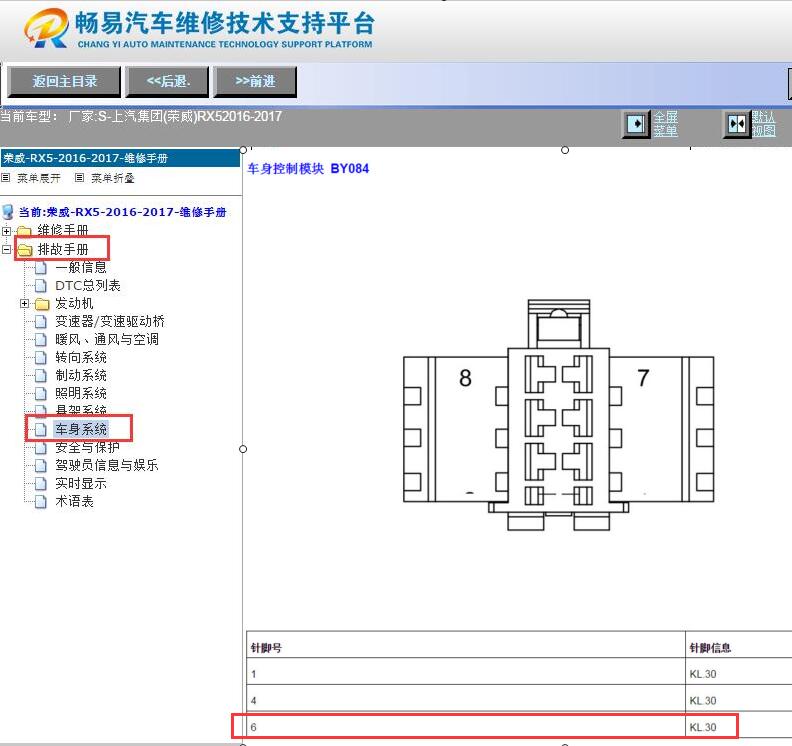
Task: Select the 当前:荣威-RX5-2016-2017-维修手册 root node
Action: click(122, 212)
